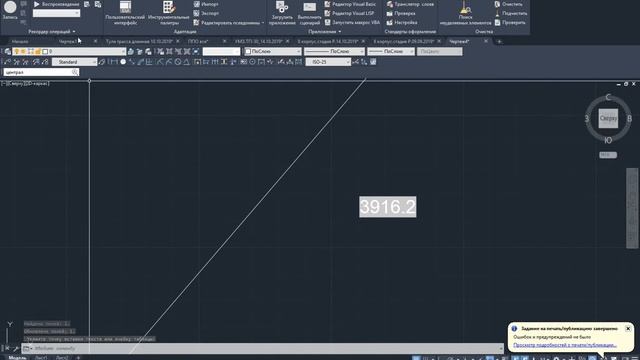640x360 pixels.
Task: Switch to the Лист2 layout tab
Action: (x=62, y=358)
